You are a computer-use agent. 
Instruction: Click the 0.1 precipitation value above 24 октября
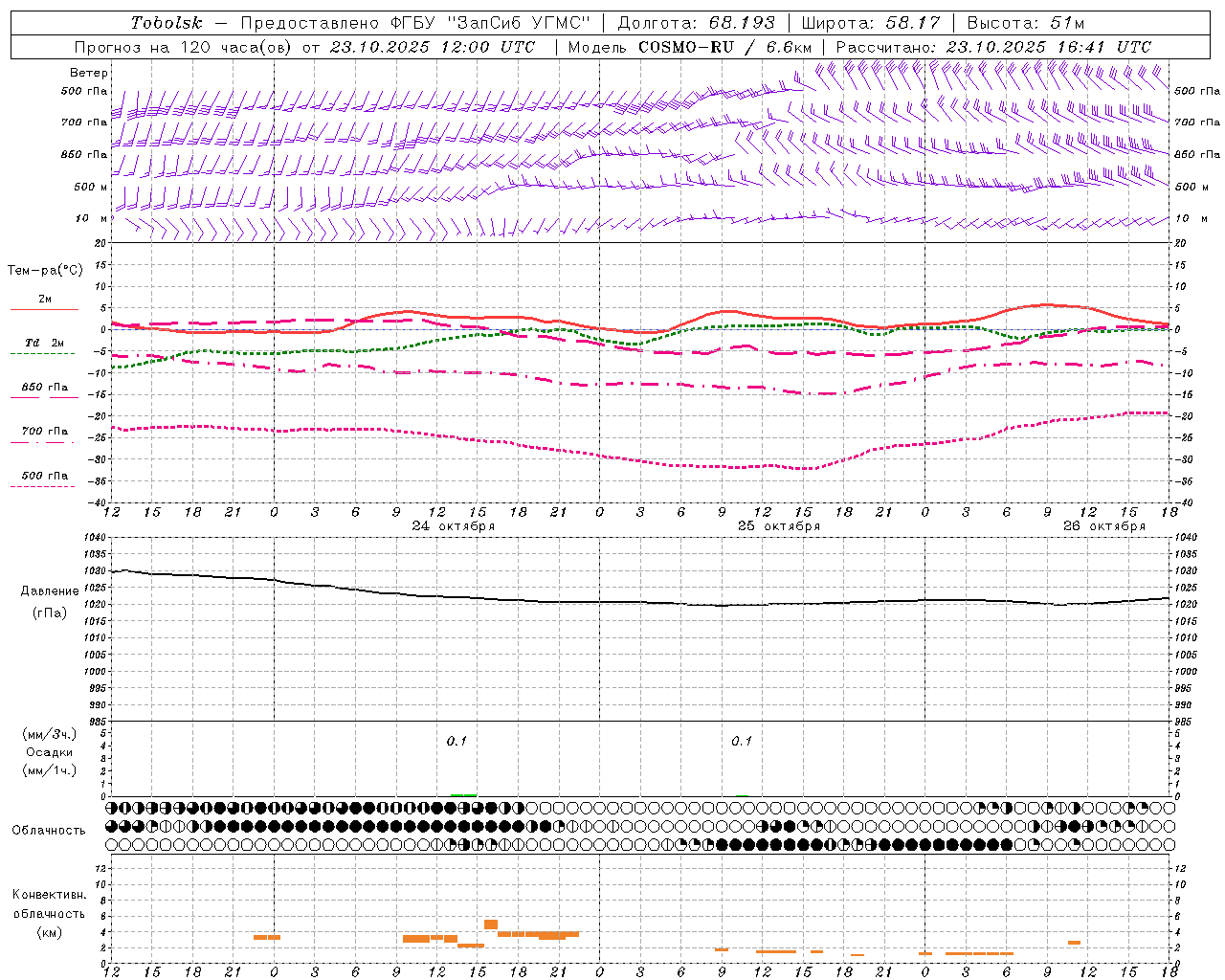pos(457,742)
